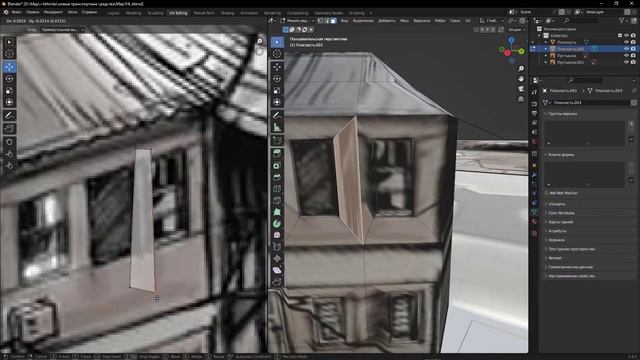Select the UV editor Cursor tool

click(x=9, y=54)
